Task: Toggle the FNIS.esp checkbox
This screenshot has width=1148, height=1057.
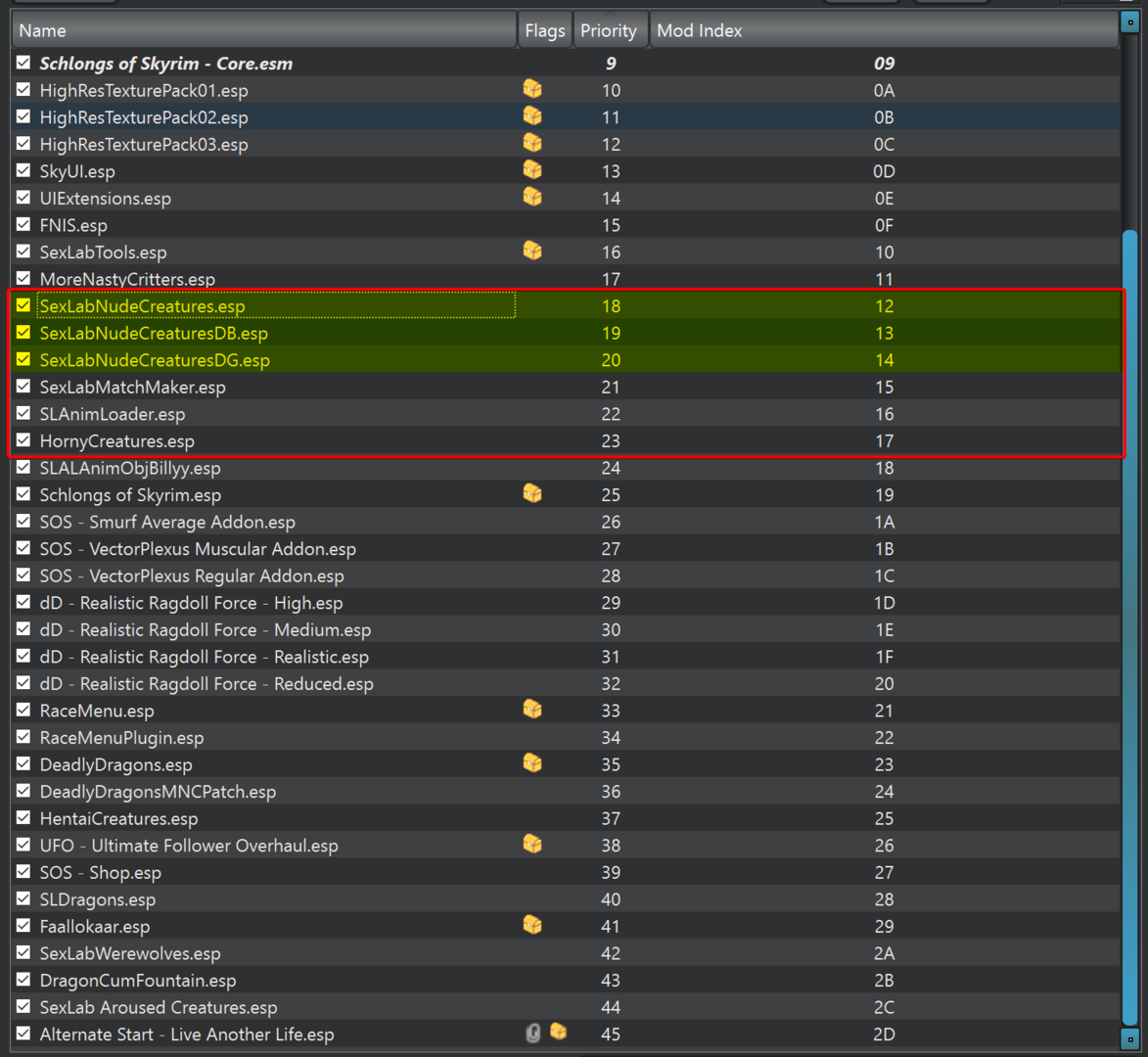Action: click(x=23, y=224)
